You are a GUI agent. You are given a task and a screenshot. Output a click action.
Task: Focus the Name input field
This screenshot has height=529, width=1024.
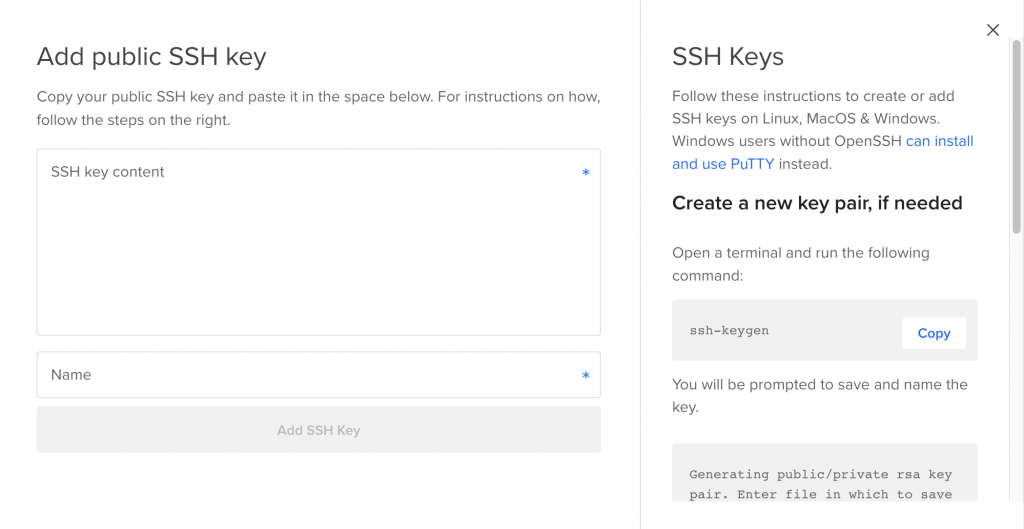[x=310, y=375]
